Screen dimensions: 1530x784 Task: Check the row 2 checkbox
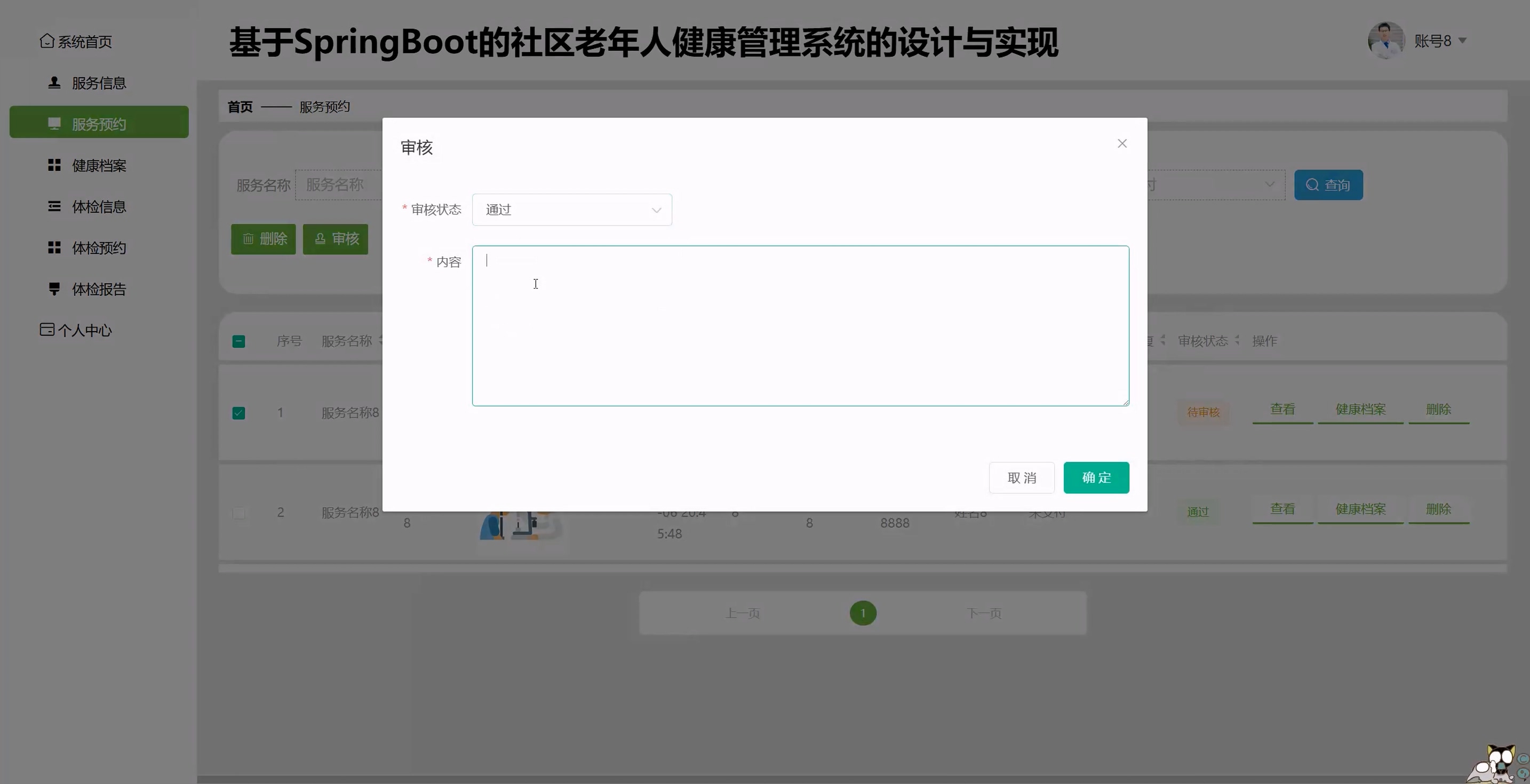coord(239,513)
